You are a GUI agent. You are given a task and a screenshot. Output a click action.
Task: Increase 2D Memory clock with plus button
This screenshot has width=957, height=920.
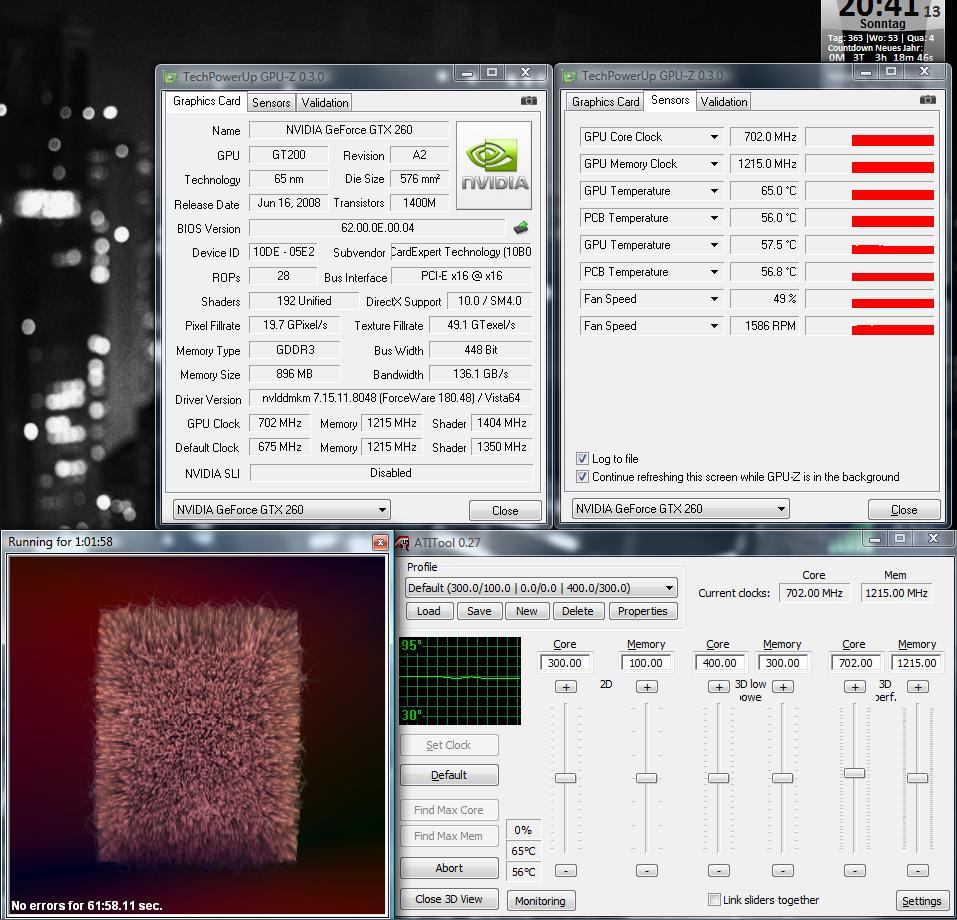pos(647,687)
